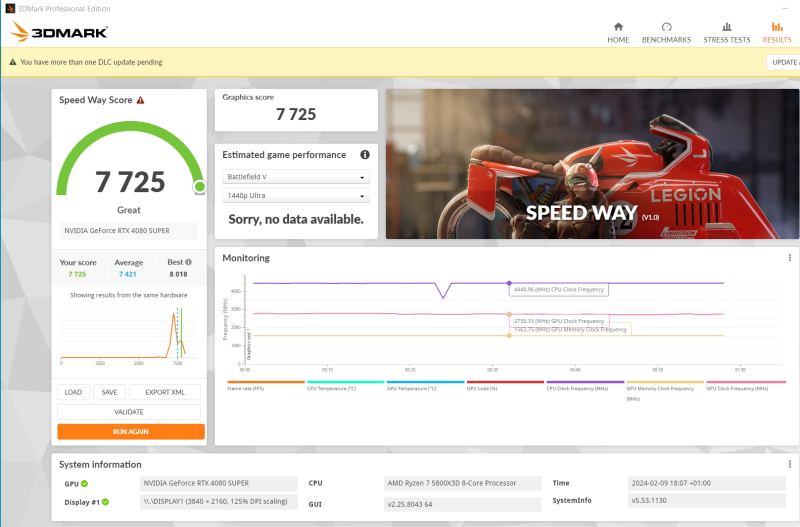Click the Speed Way banner image
Image resolution: width=800 pixels, height=527 pixels.
click(592, 164)
